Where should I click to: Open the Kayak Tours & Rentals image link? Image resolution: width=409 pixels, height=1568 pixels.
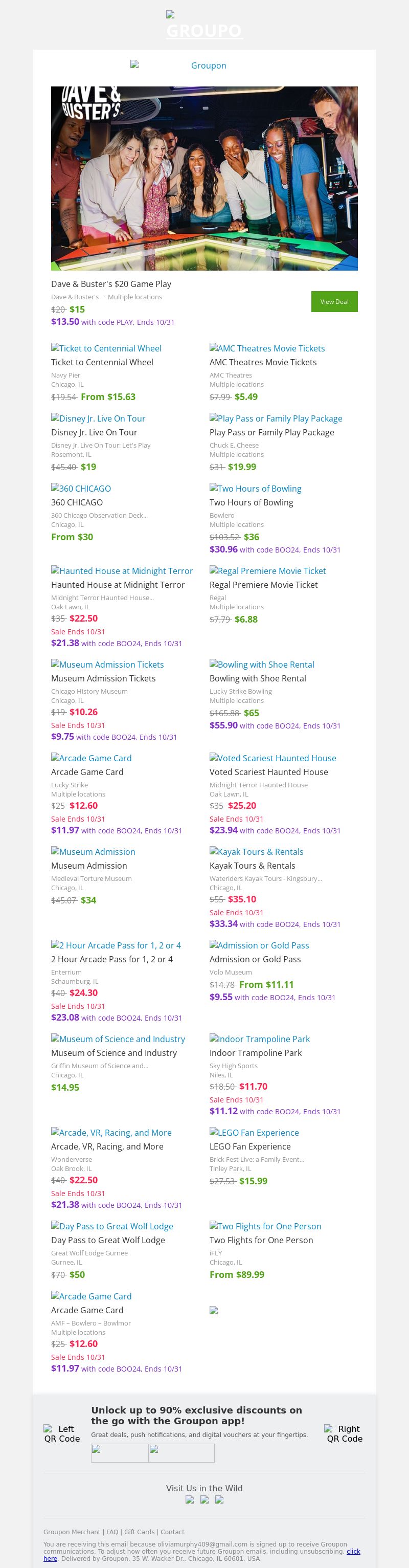[256, 852]
